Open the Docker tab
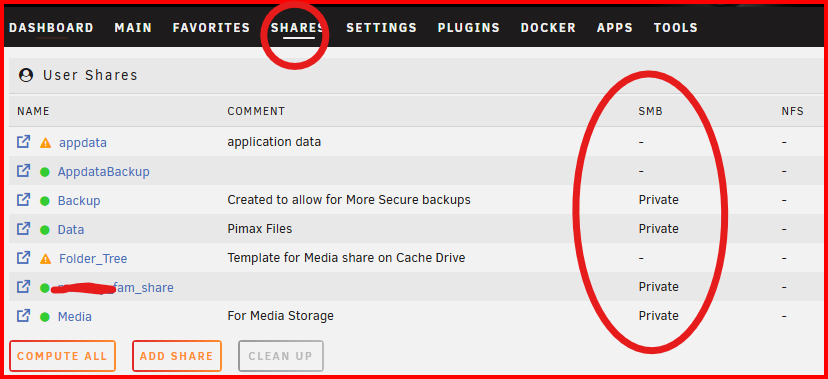Viewport: 828px width, 379px height. click(548, 27)
